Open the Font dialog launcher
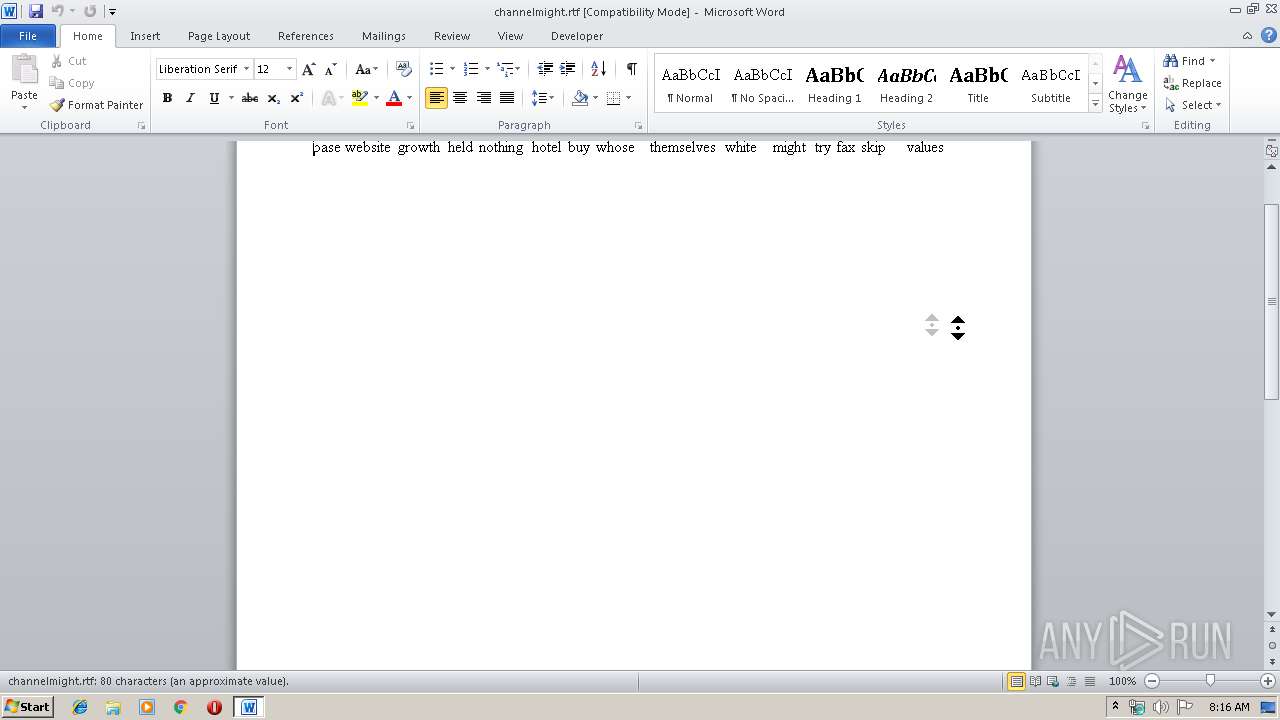Screen dimensions: 1280x720 [x=410, y=126]
